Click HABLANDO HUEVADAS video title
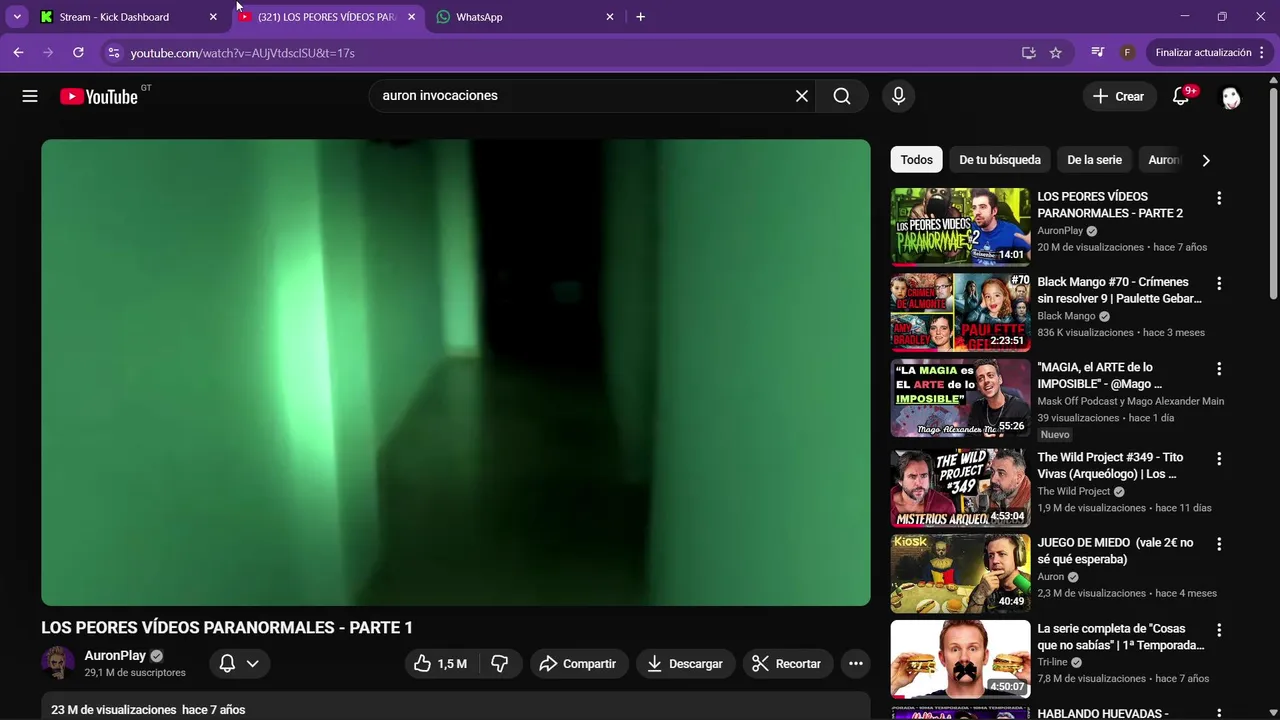Screen dimensions: 1280x720 [1103, 714]
